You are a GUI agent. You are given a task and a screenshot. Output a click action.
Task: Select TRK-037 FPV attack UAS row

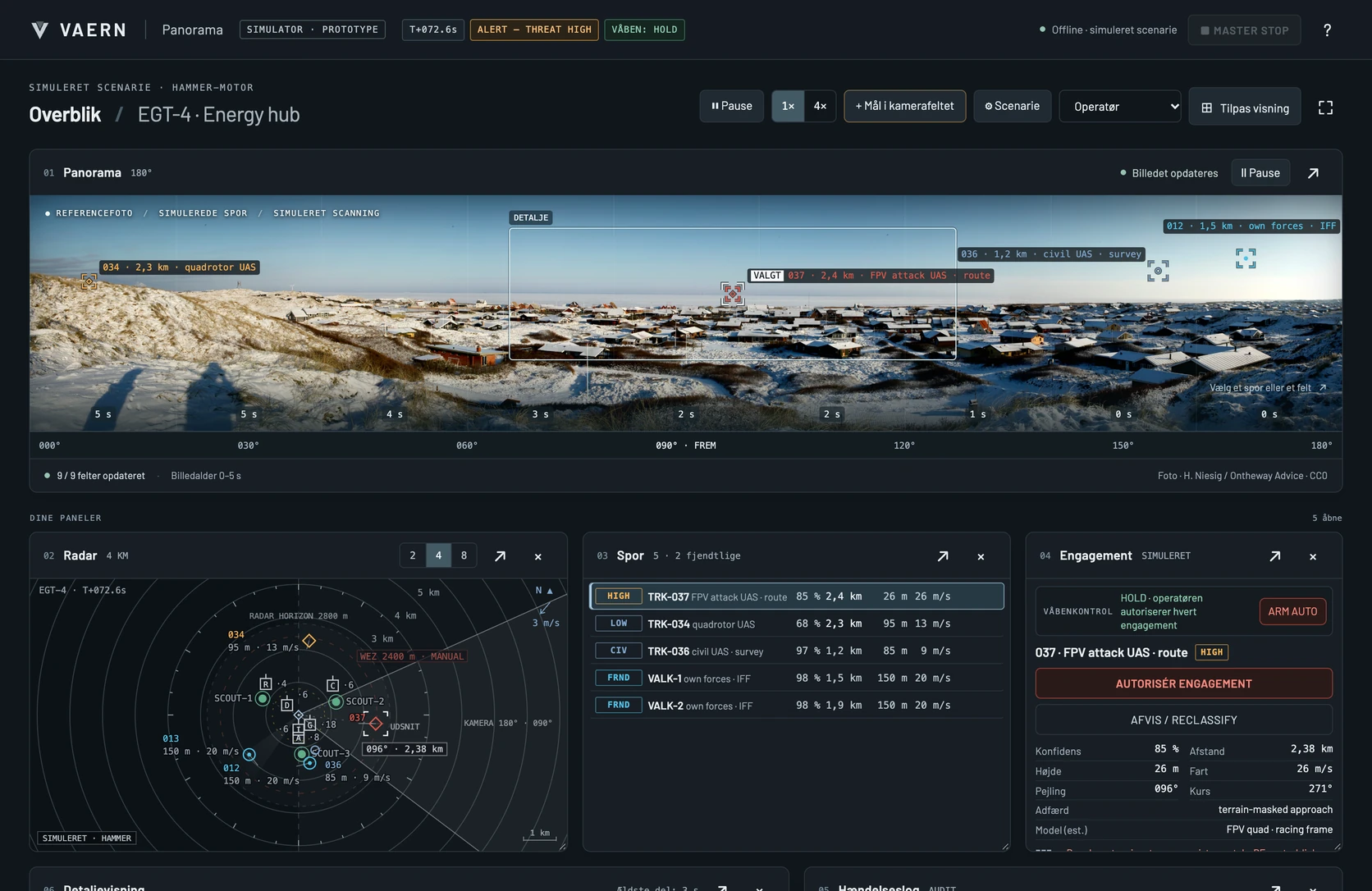797,596
